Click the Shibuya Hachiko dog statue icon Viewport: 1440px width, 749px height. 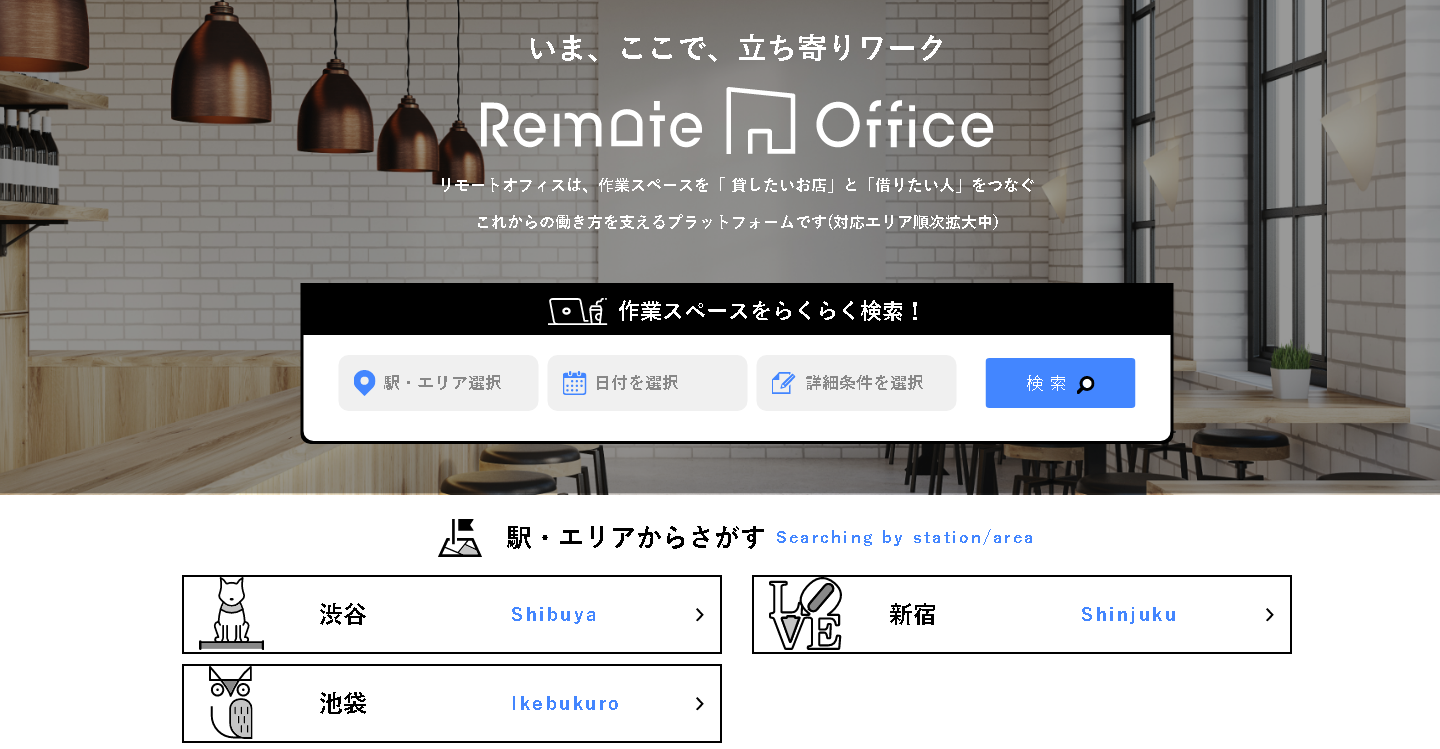pos(231,614)
